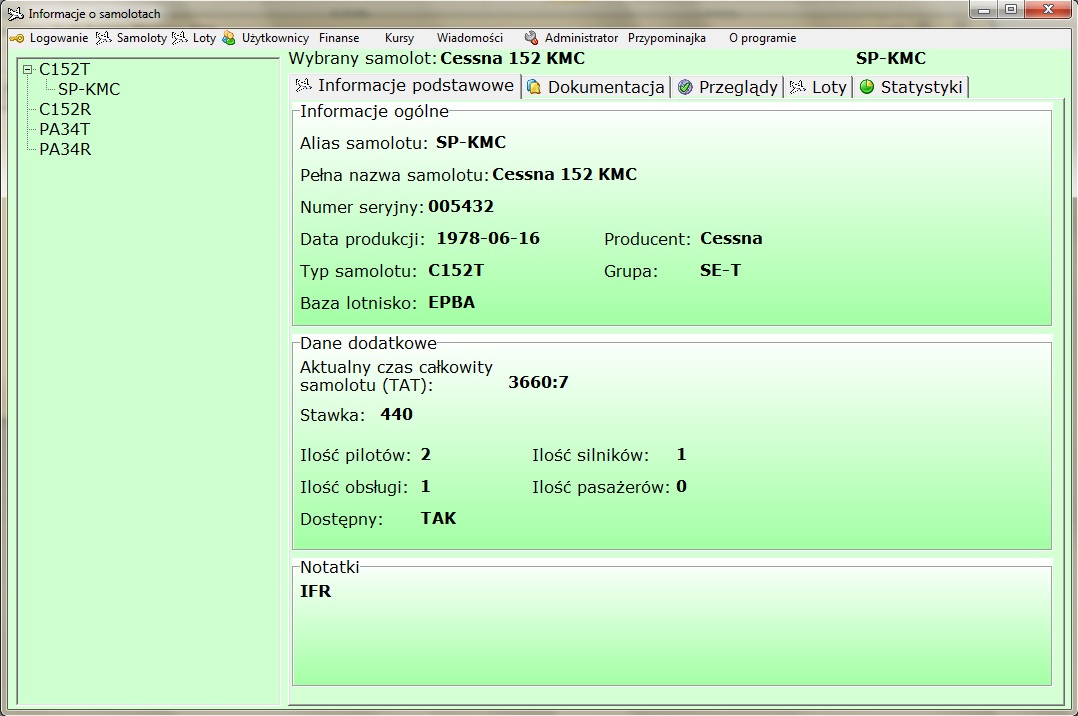Click the folder icon on the Dokumentacja tab
This screenshot has height=716, width=1078.
pos(534,87)
